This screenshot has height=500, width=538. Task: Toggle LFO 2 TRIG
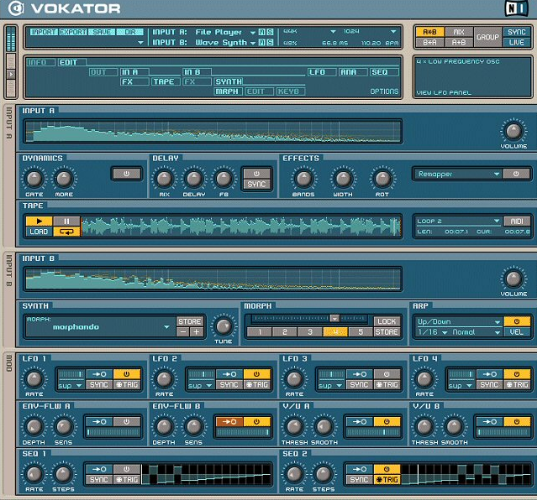(257, 385)
